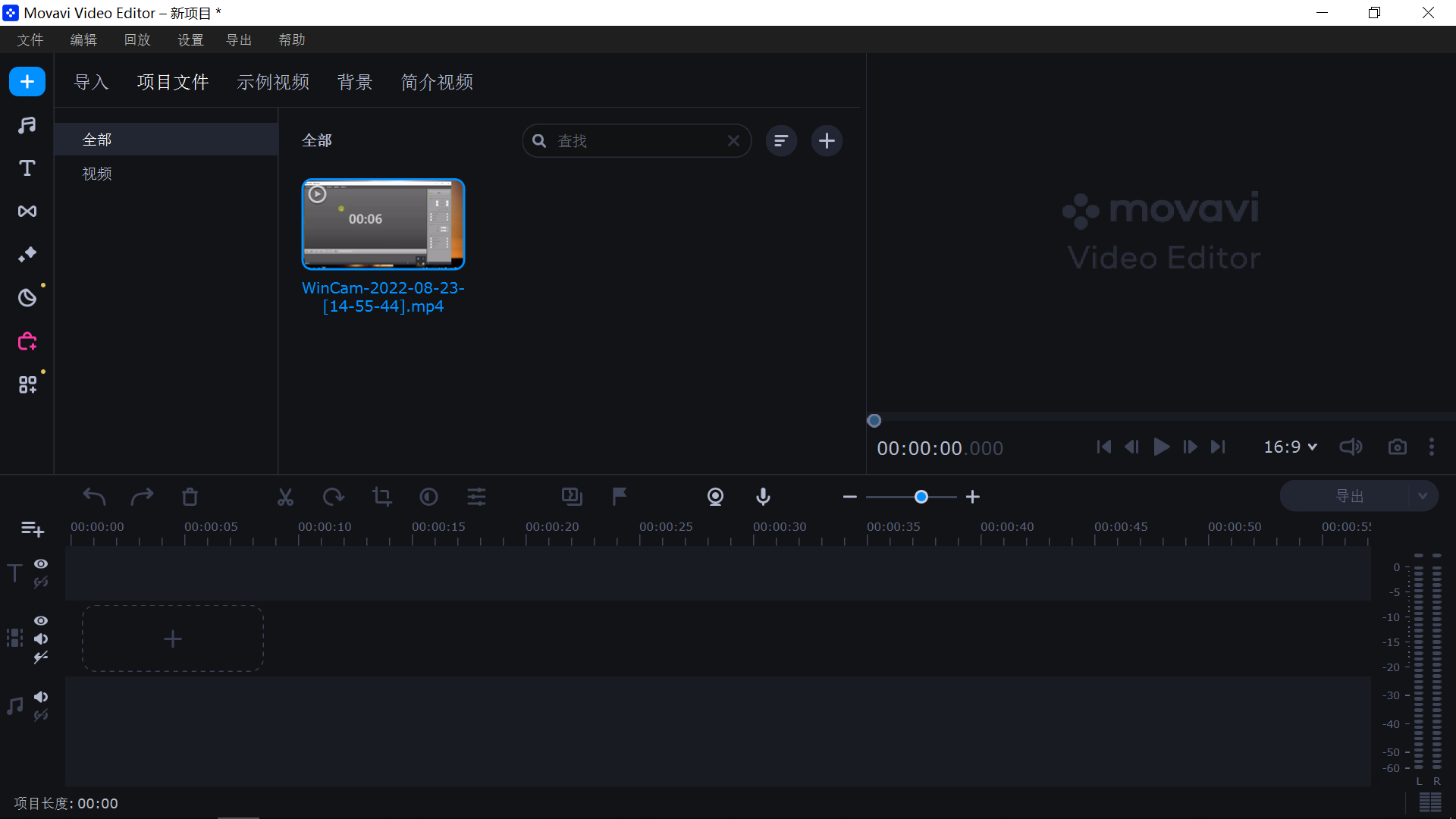Mute the video track audio

(x=41, y=639)
